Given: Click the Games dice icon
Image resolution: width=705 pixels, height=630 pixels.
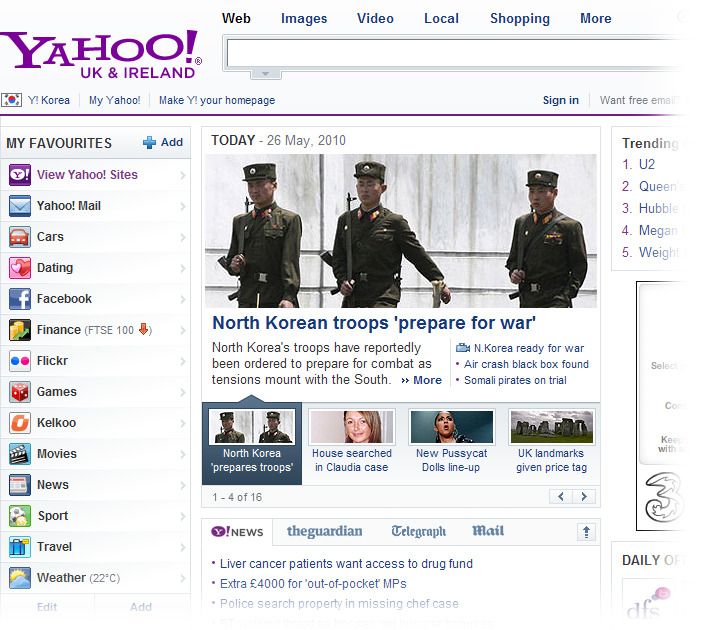Looking at the screenshot, I should click(x=20, y=392).
